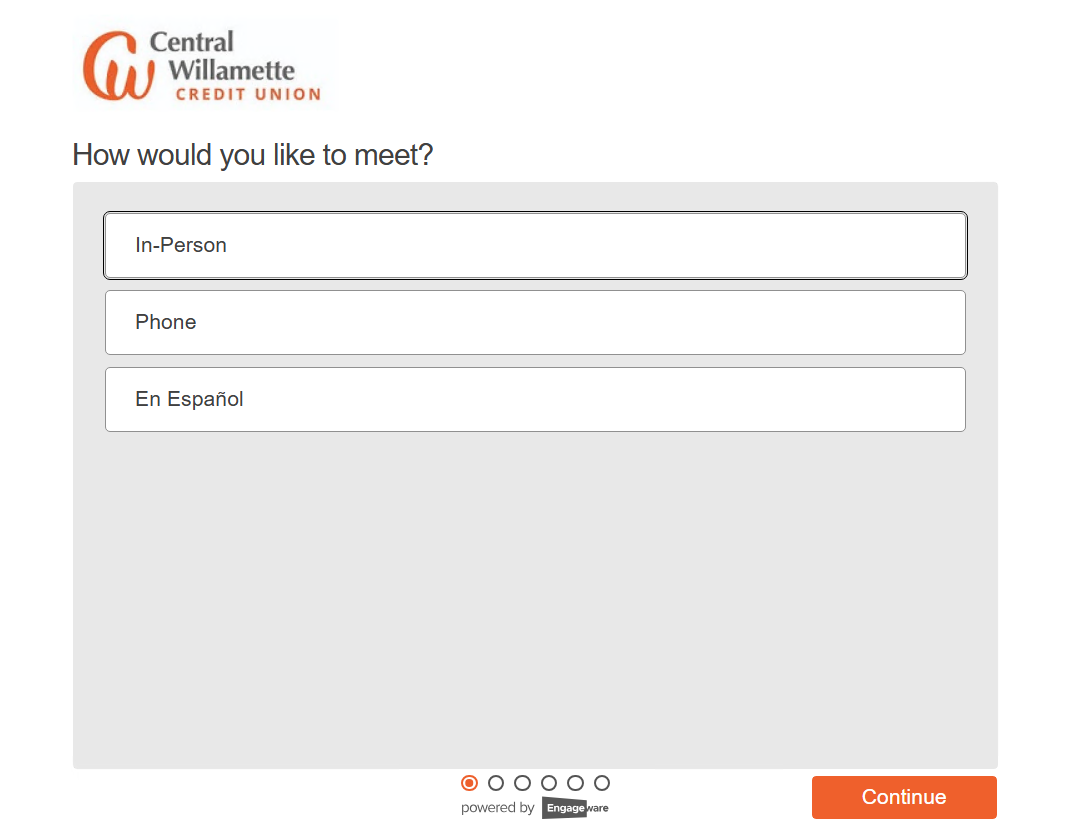This screenshot has height=836, width=1069.
Task: Click the empty gray panel below En Español
Action: [x=535, y=600]
